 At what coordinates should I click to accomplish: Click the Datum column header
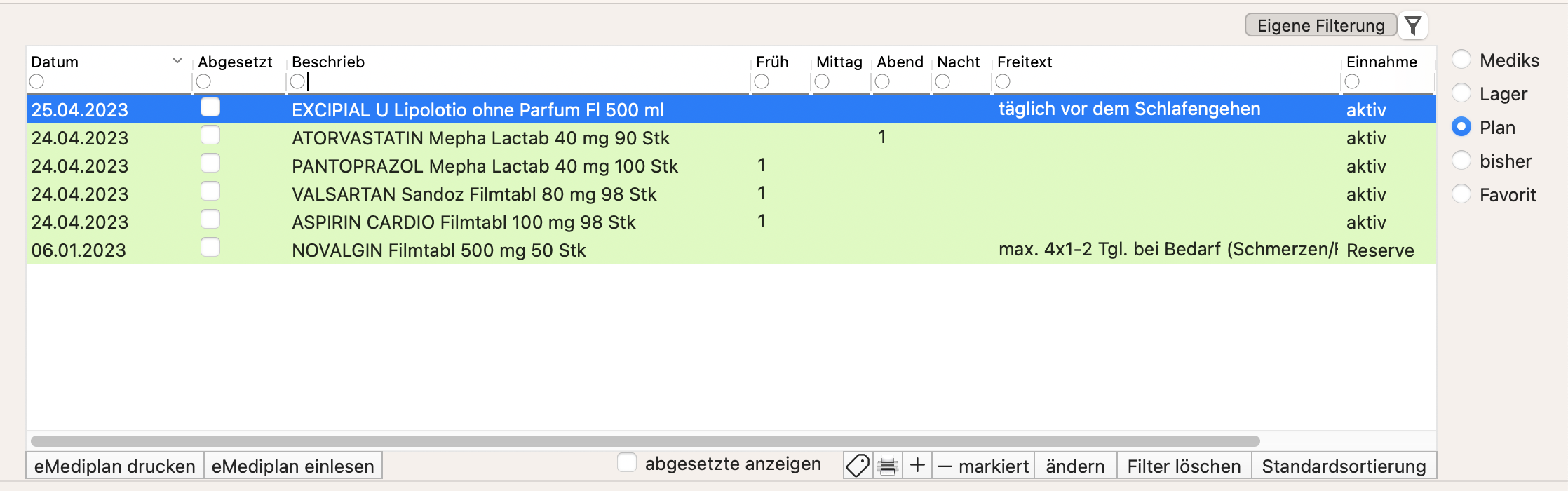[55, 62]
